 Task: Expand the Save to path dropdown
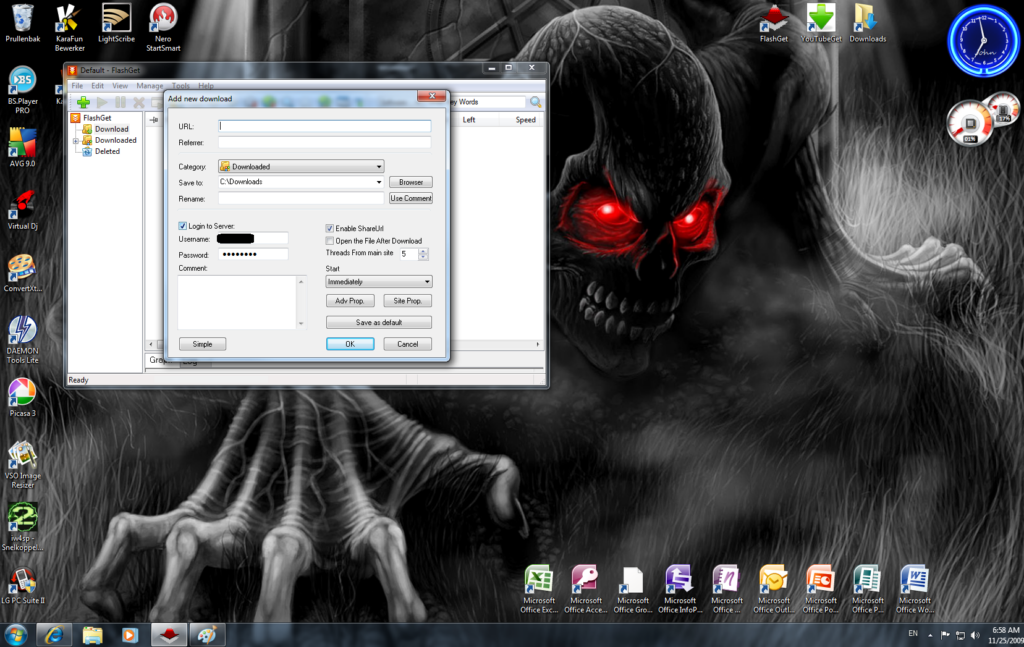[x=379, y=182]
